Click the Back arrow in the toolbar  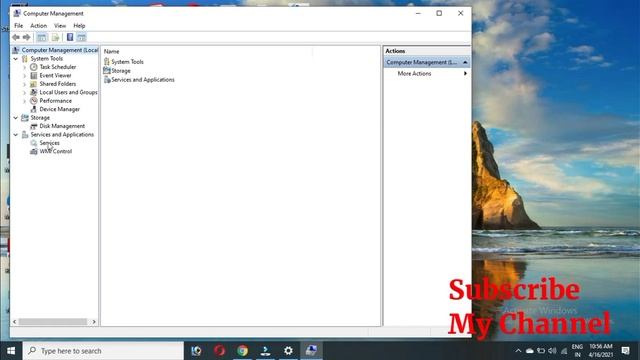tap(16, 38)
